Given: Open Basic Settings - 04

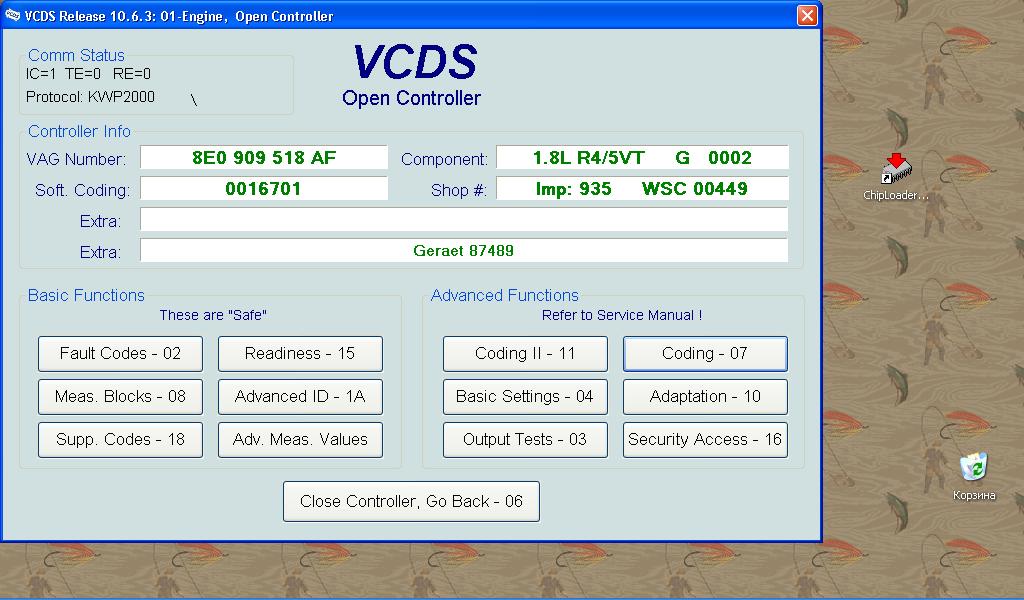Looking at the screenshot, I should tap(525, 397).
